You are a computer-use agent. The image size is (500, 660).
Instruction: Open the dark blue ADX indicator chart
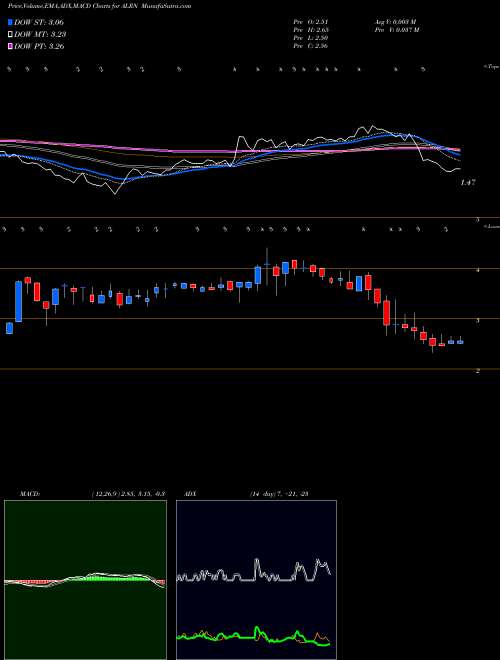pyautogui.click(x=256, y=580)
